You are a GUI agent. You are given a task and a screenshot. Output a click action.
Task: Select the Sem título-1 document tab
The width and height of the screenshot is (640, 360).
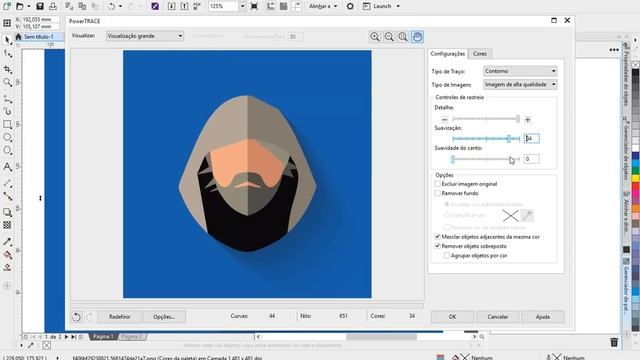pos(39,37)
